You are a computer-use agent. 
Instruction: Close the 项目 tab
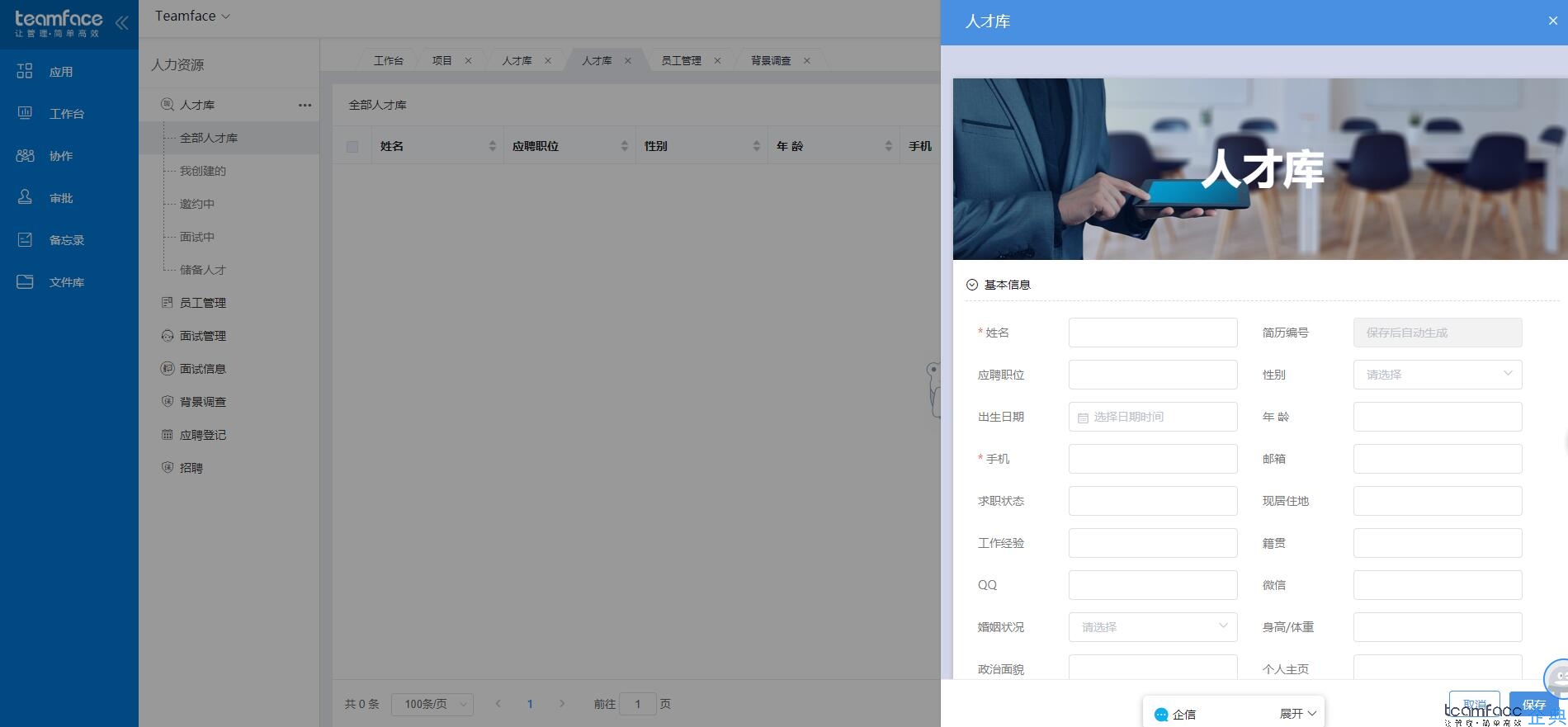pyautogui.click(x=468, y=60)
